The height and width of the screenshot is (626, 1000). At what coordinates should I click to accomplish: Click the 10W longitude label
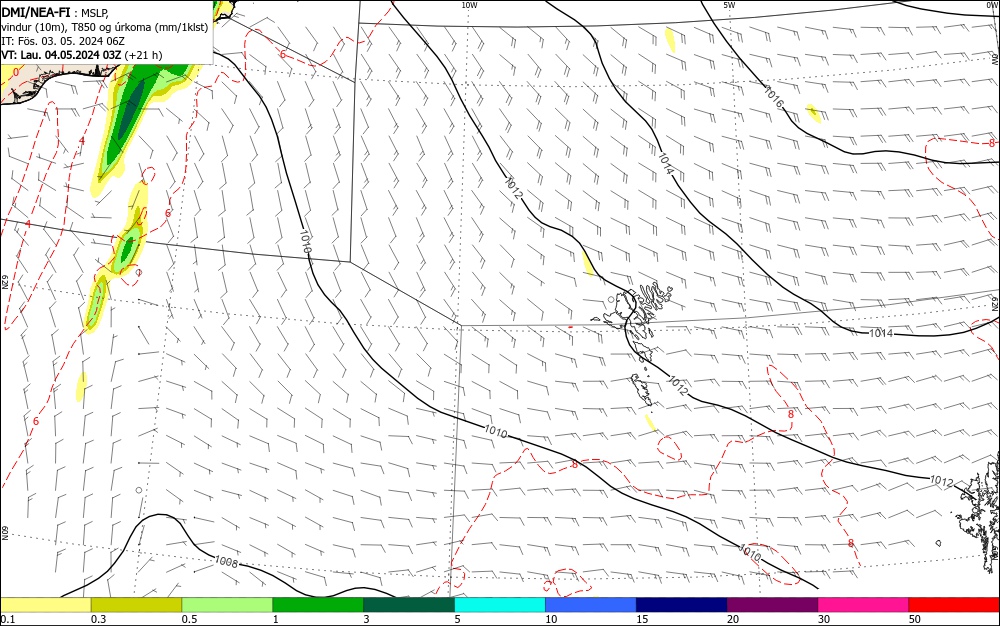[469, 5]
